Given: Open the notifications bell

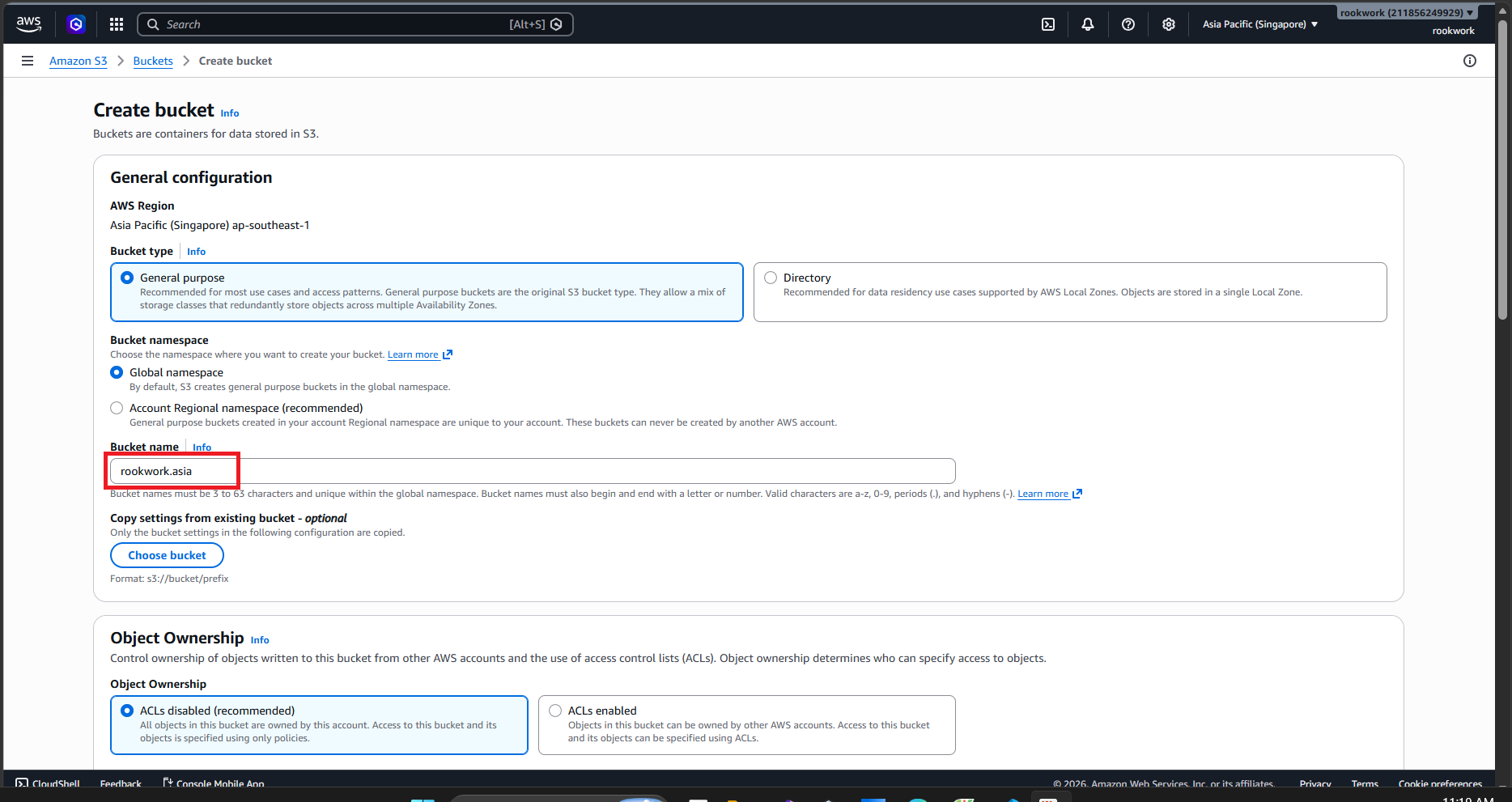Looking at the screenshot, I should pyautogui.click(x=1088, y=24).
